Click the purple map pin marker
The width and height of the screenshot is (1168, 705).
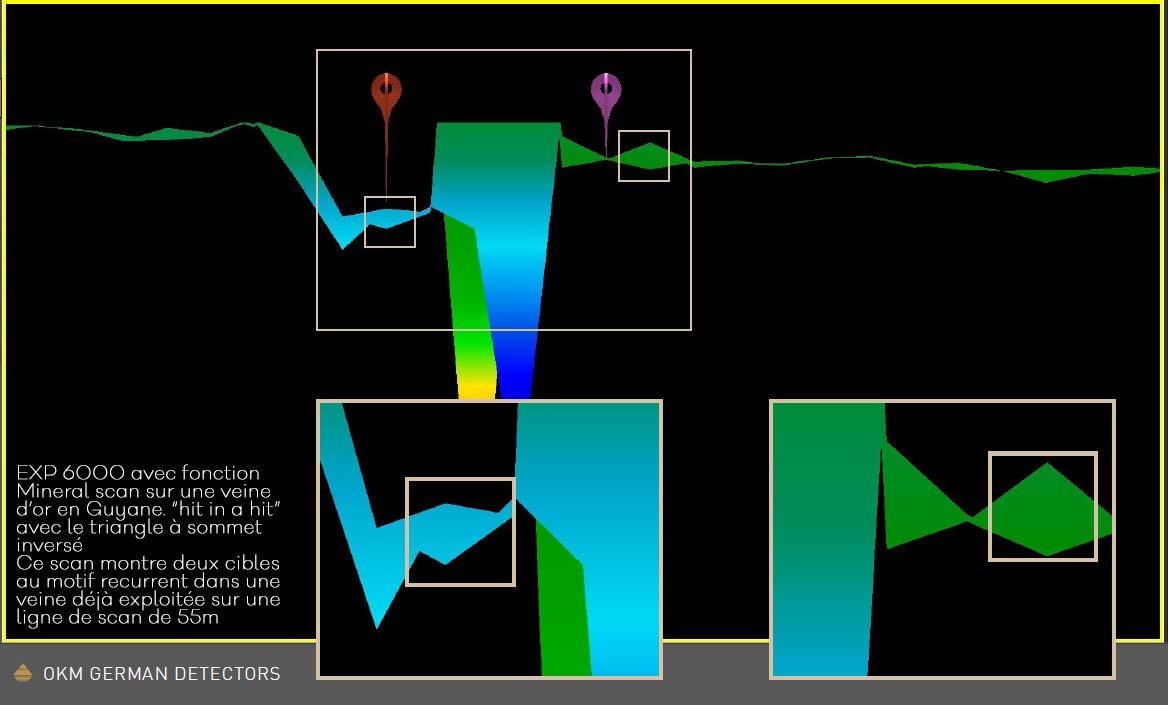tap(605, 92)
